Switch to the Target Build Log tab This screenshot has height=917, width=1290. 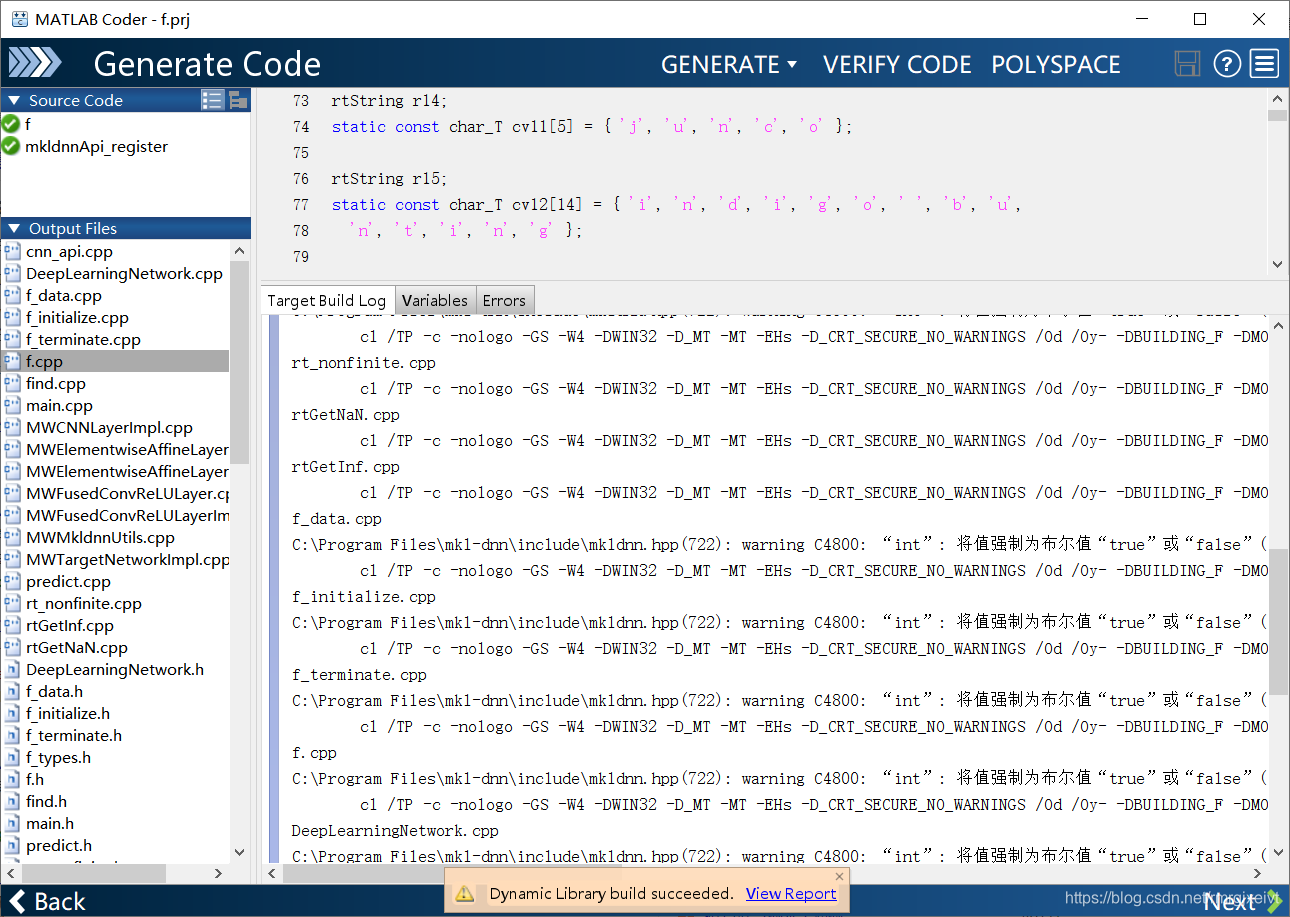tap(326, 300)
